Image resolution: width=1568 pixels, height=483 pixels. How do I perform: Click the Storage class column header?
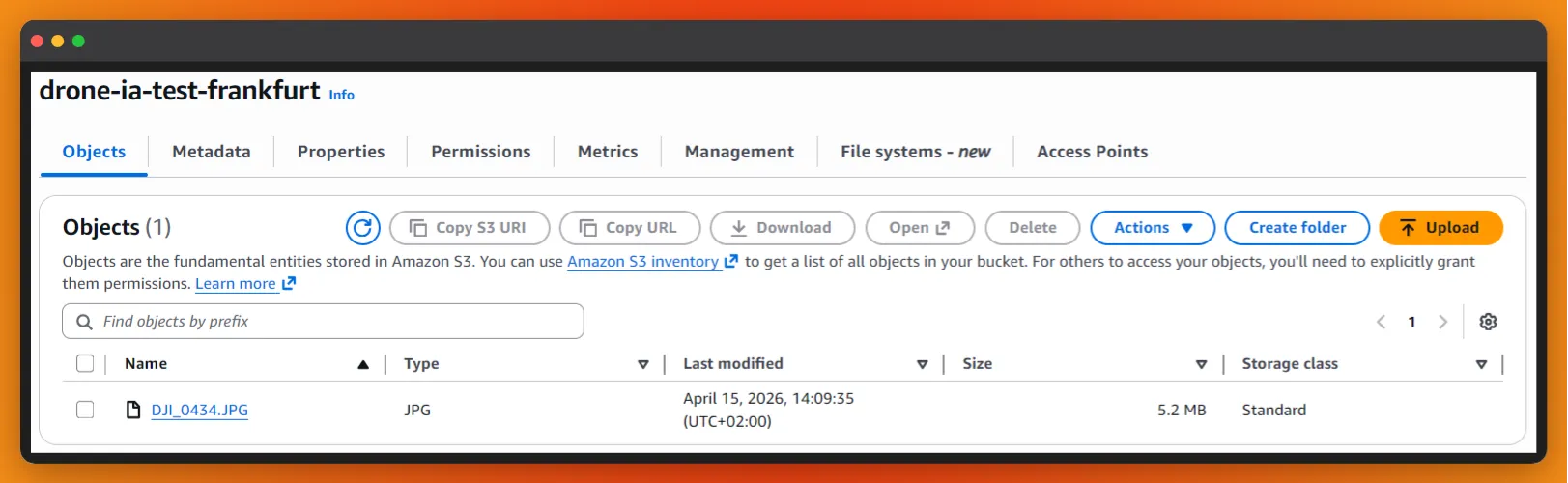tap(1290, 363)
